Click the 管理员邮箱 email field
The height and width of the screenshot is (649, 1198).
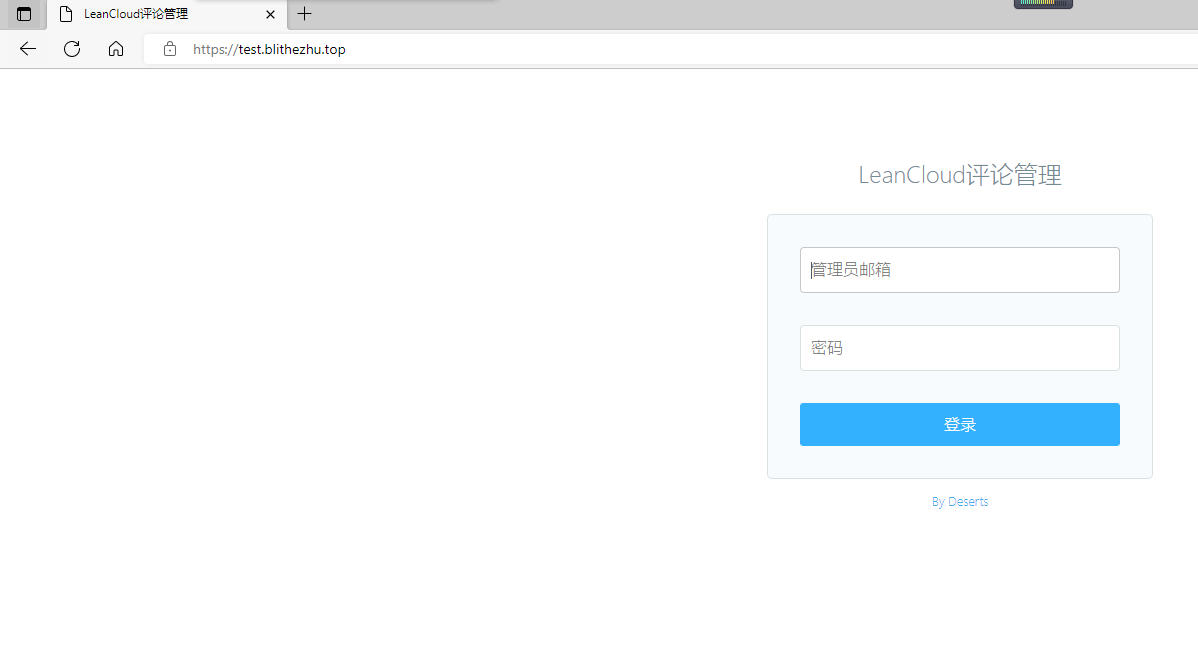coord(959,270)
